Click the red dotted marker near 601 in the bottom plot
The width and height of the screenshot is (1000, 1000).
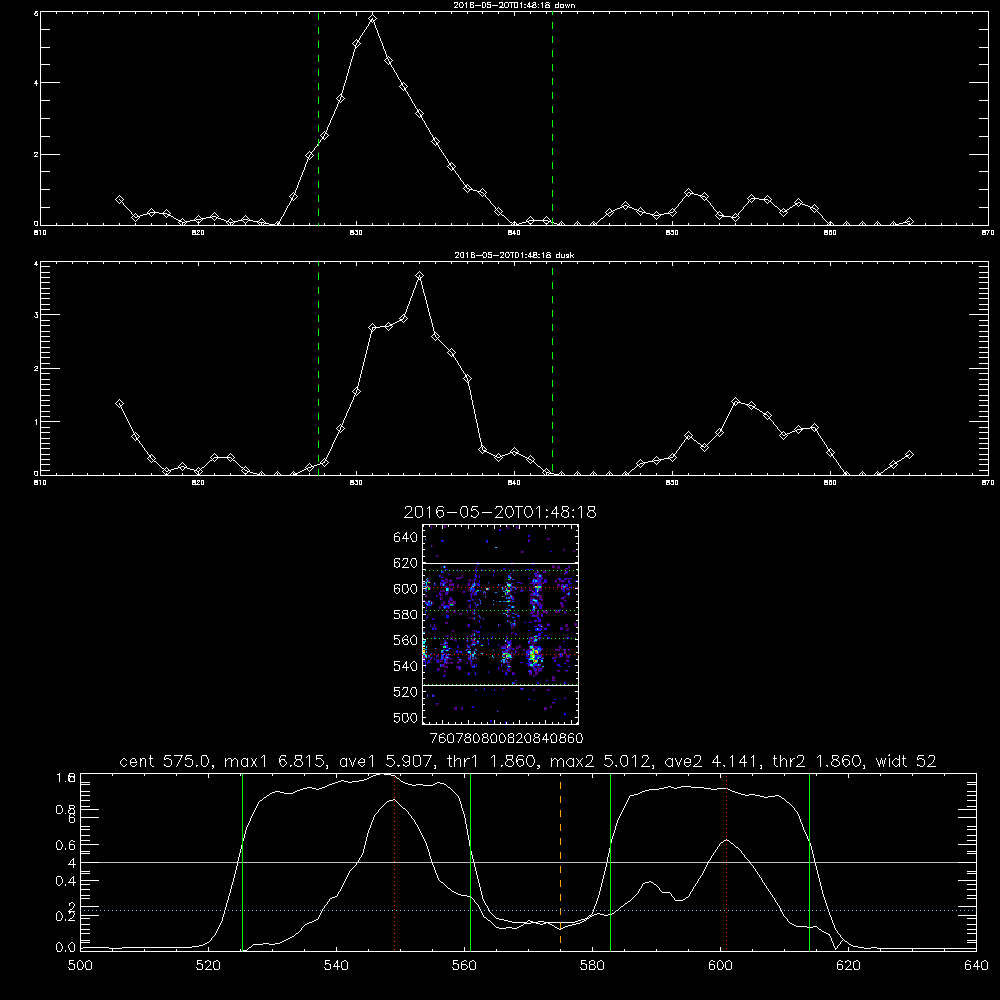(726, 862)
